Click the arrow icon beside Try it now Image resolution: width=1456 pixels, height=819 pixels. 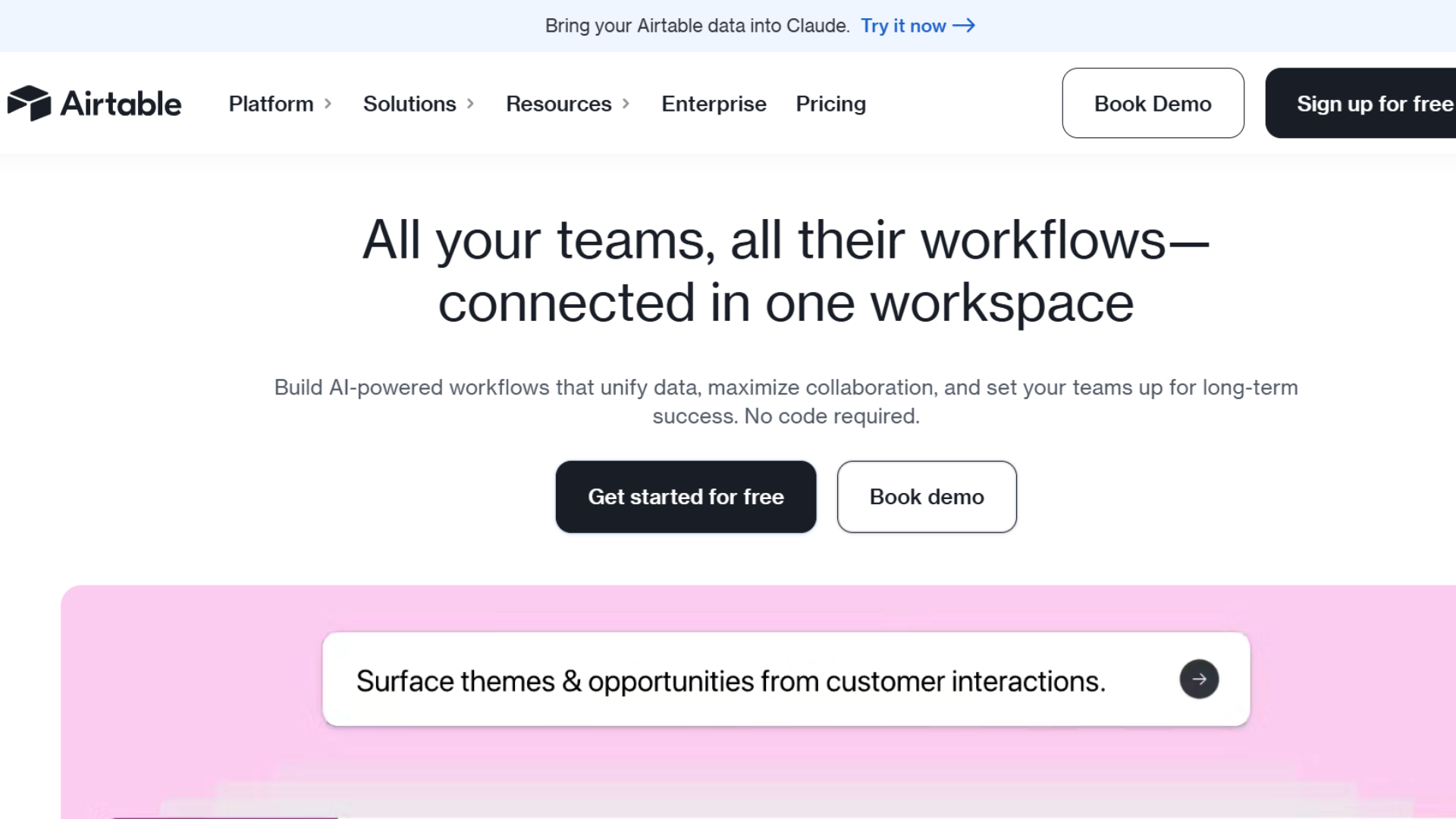click(964, 26)
